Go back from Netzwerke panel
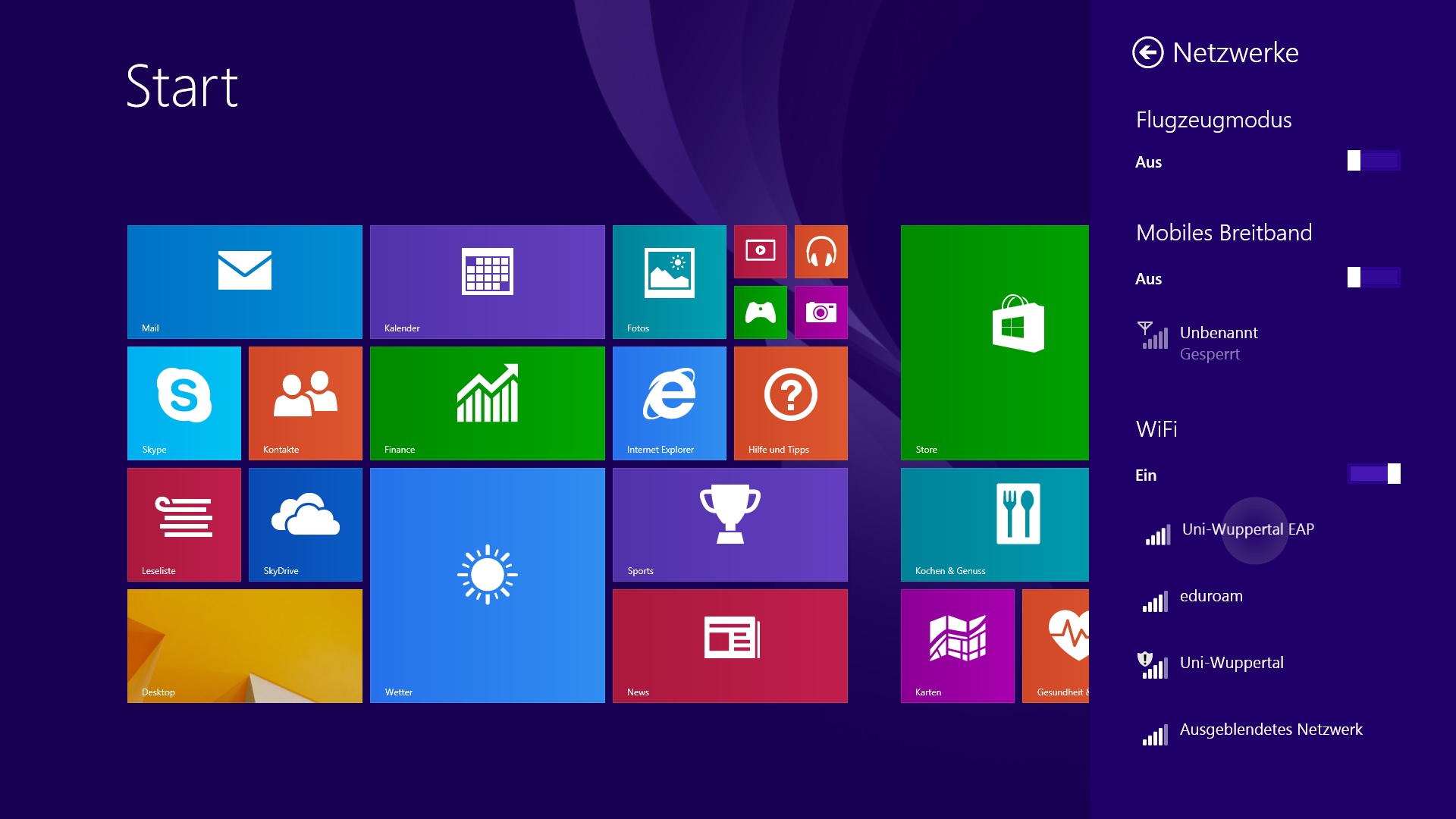 (1147, 53)
